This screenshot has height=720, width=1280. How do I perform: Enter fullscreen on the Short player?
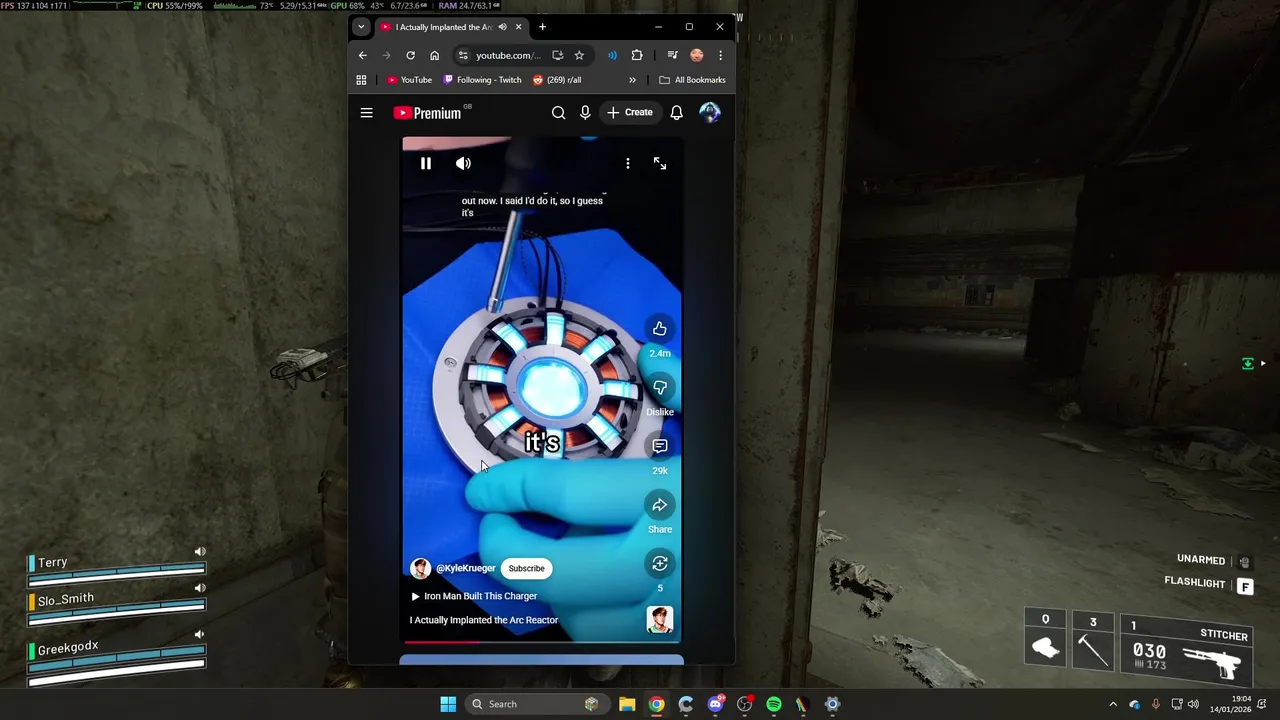[660, 163]
